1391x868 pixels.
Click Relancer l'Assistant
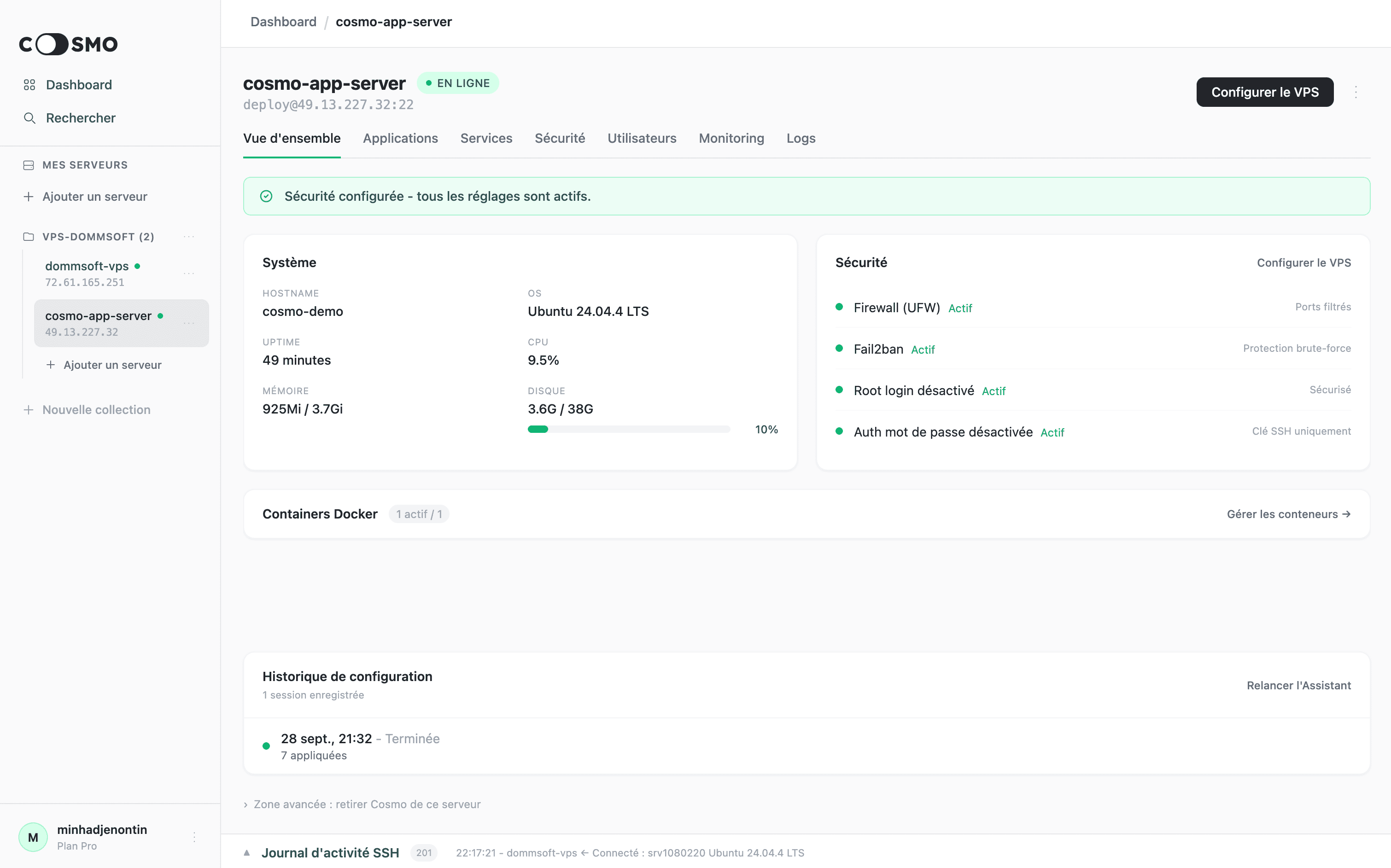pyautogui.click(x=1298, y=686)
